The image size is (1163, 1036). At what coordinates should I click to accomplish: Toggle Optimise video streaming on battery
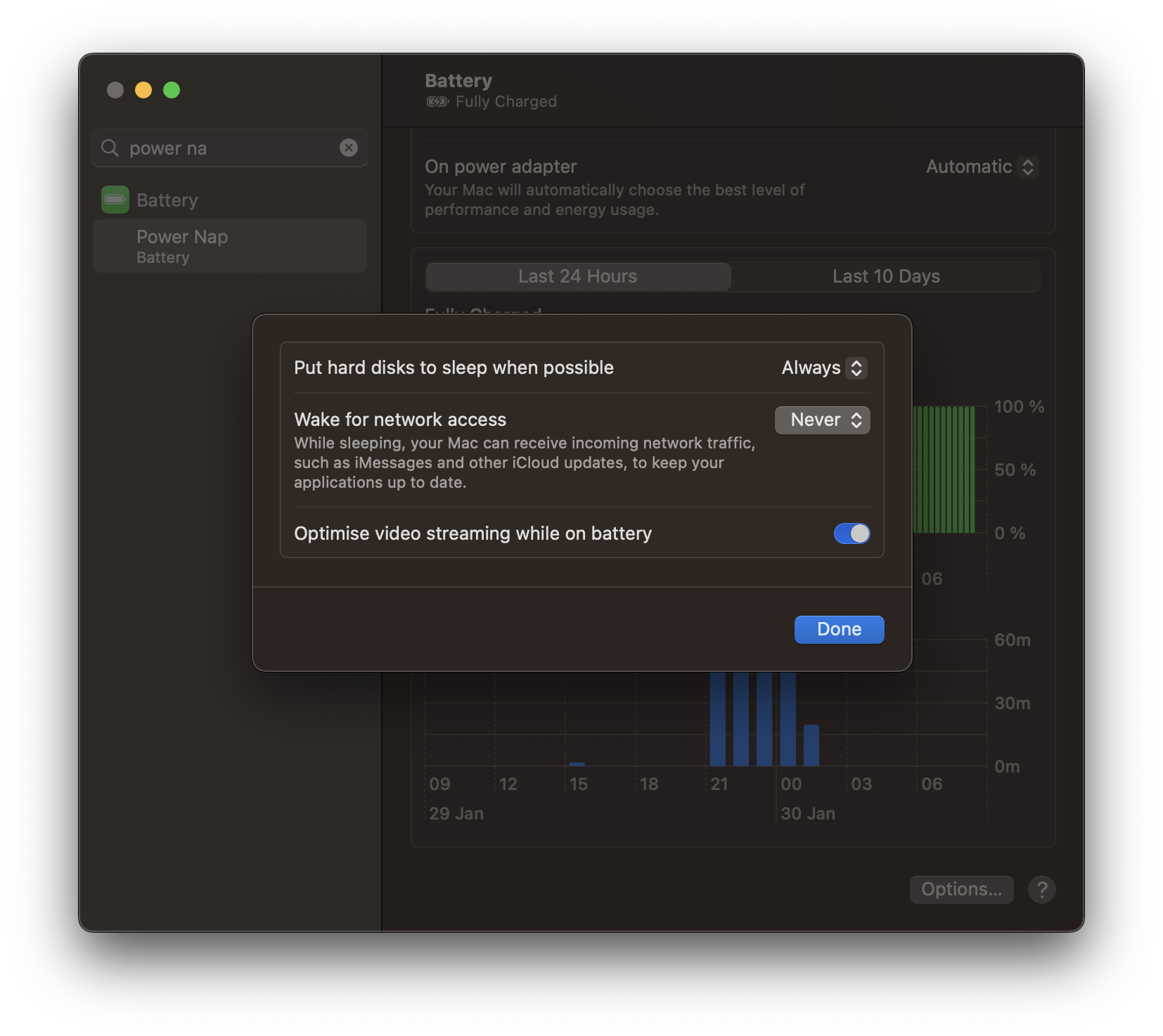tap(852, 533)
